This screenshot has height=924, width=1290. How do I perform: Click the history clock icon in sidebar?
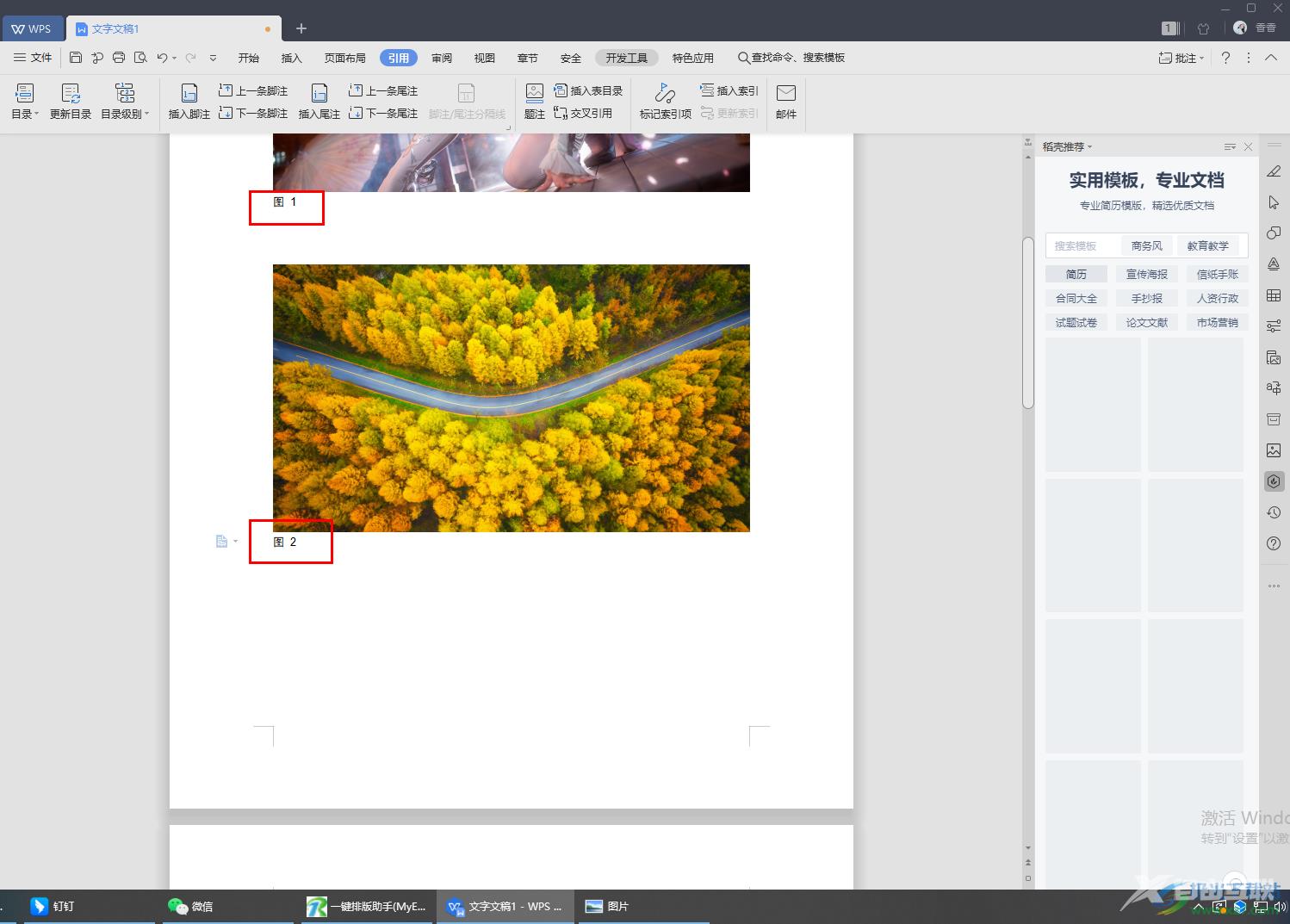[1274, 512]
